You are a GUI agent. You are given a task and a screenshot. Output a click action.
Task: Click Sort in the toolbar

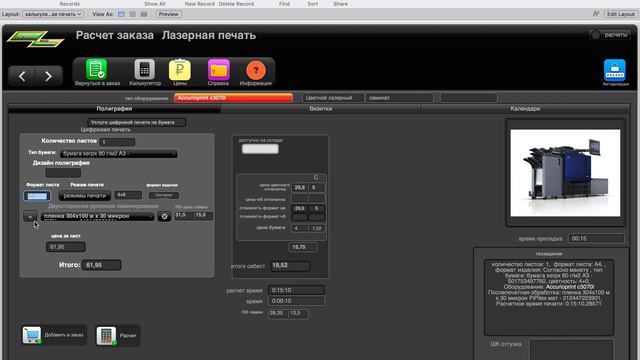tap(313, 4)
